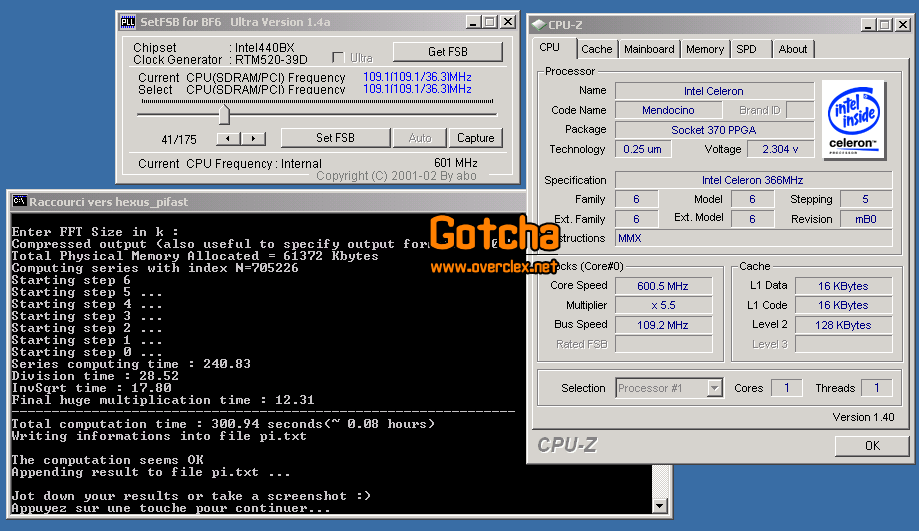Screen dimensions: 919x531
Task: Click the 601 MHz current CPU frequency
Action: click(456, 163)
